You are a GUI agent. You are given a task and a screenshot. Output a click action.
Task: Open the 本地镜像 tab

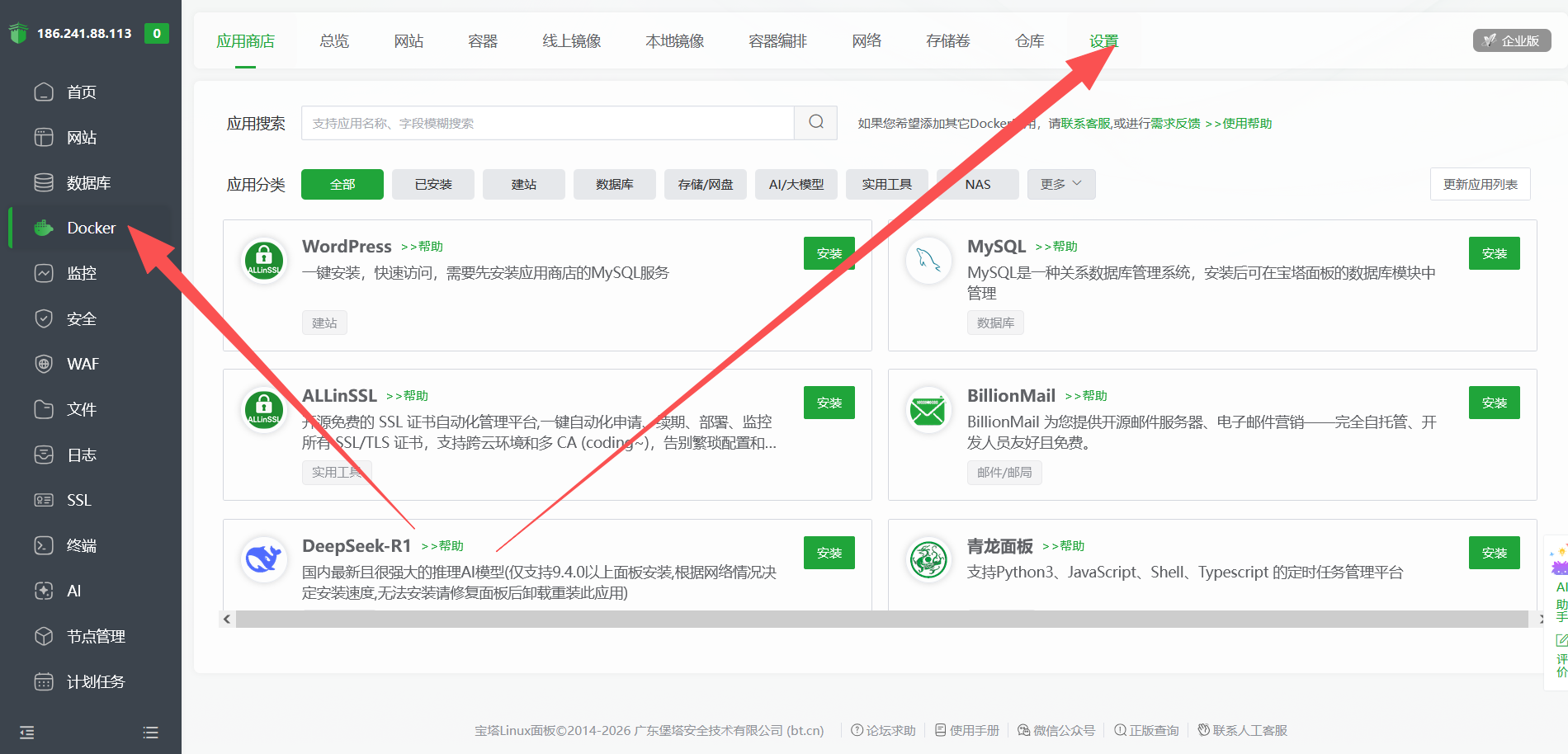(675, 41)
